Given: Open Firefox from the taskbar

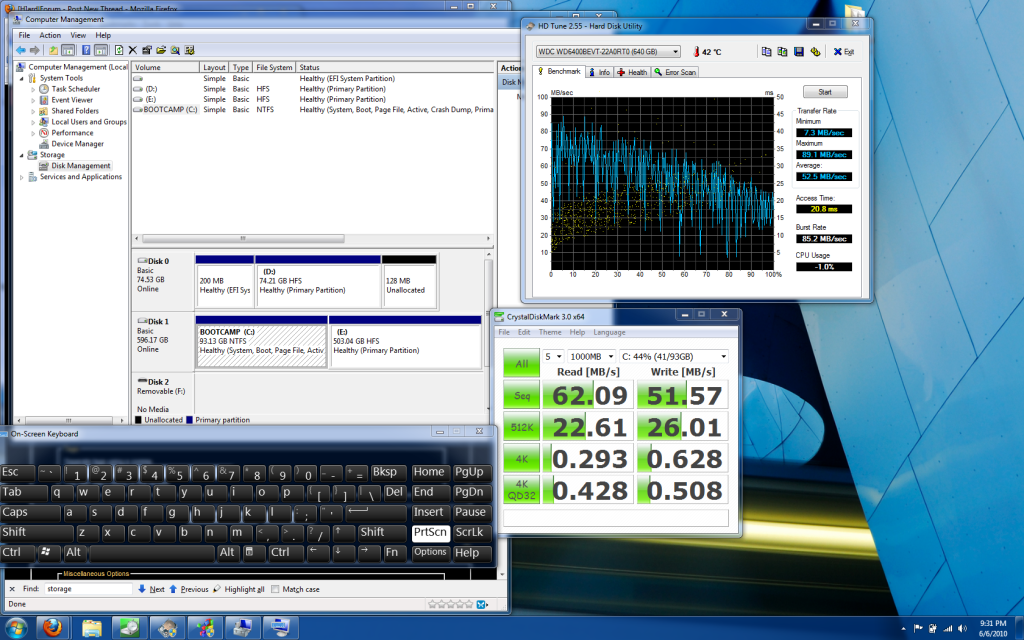Looking at the screenshot, I should pyautogui.click(x=52, y=628).
